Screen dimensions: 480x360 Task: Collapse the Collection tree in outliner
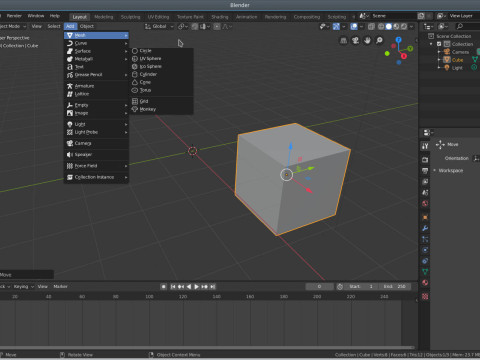[x=431, y=44]
